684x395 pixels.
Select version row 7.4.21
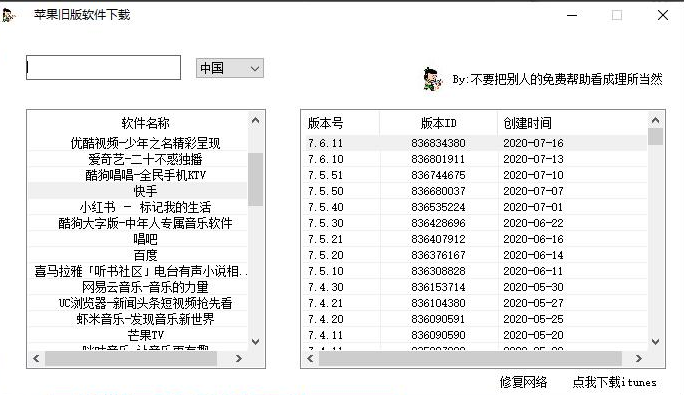[475, 303]
